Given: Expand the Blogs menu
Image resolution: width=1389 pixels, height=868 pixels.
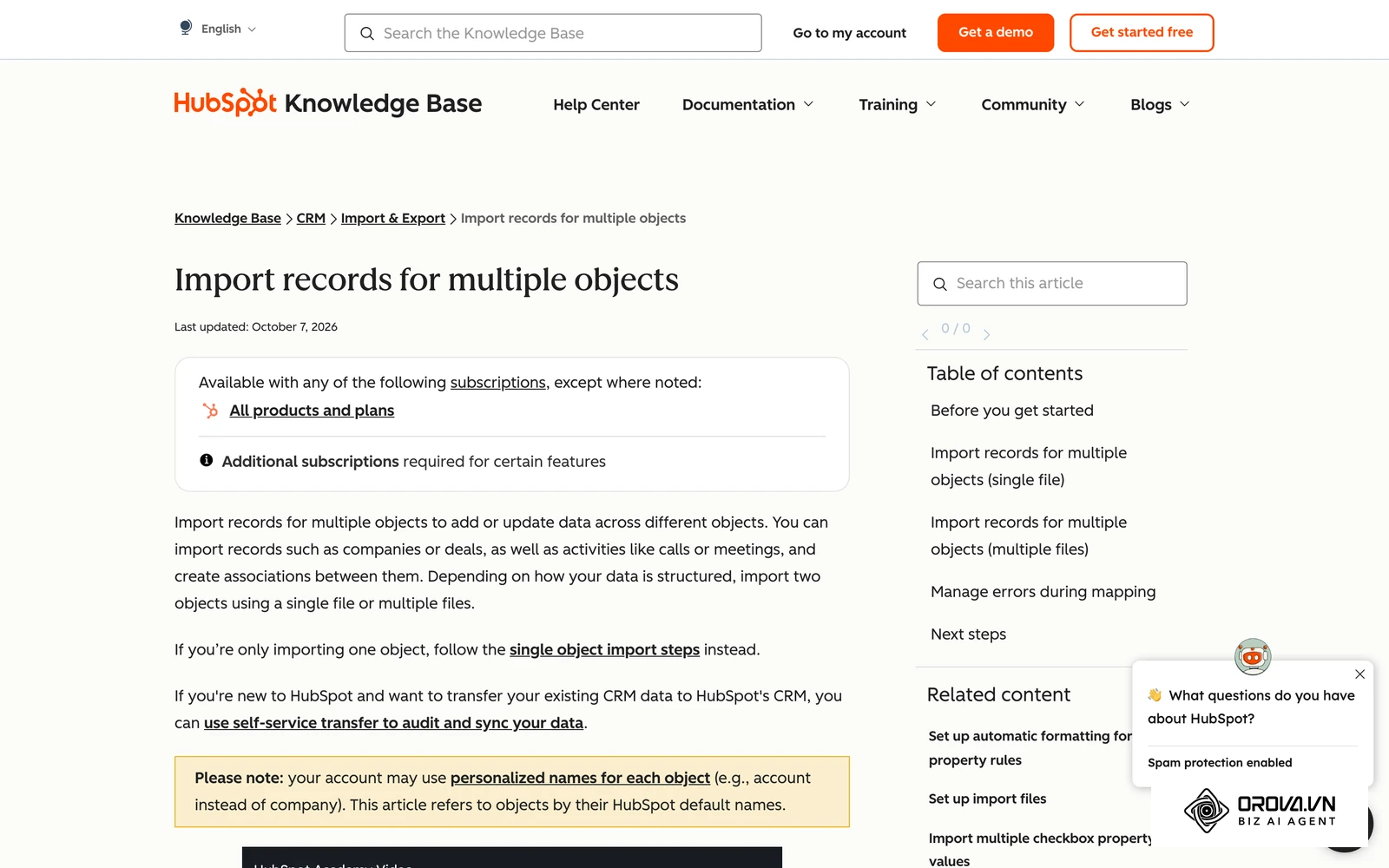Looking at the screenshot, I should tap(1160, 104).
